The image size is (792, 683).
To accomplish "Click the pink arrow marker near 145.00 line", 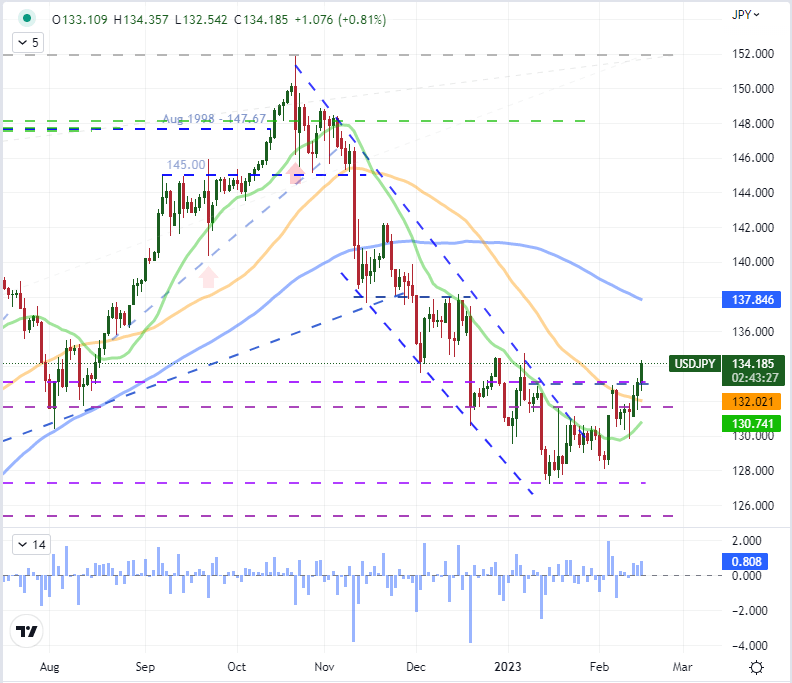I will pos(295,173).
